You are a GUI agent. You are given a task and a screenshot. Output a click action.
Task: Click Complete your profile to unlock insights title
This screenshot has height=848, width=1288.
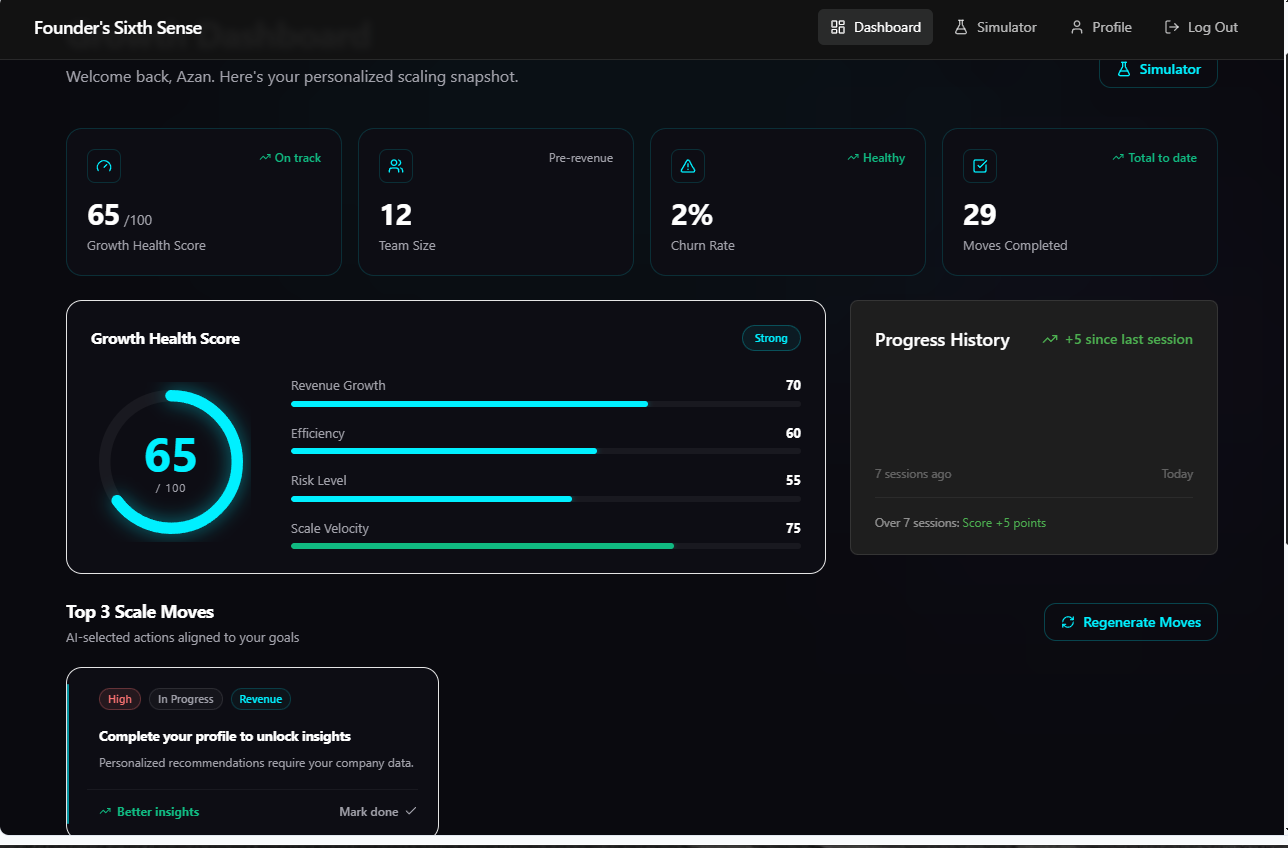(225, 736)
